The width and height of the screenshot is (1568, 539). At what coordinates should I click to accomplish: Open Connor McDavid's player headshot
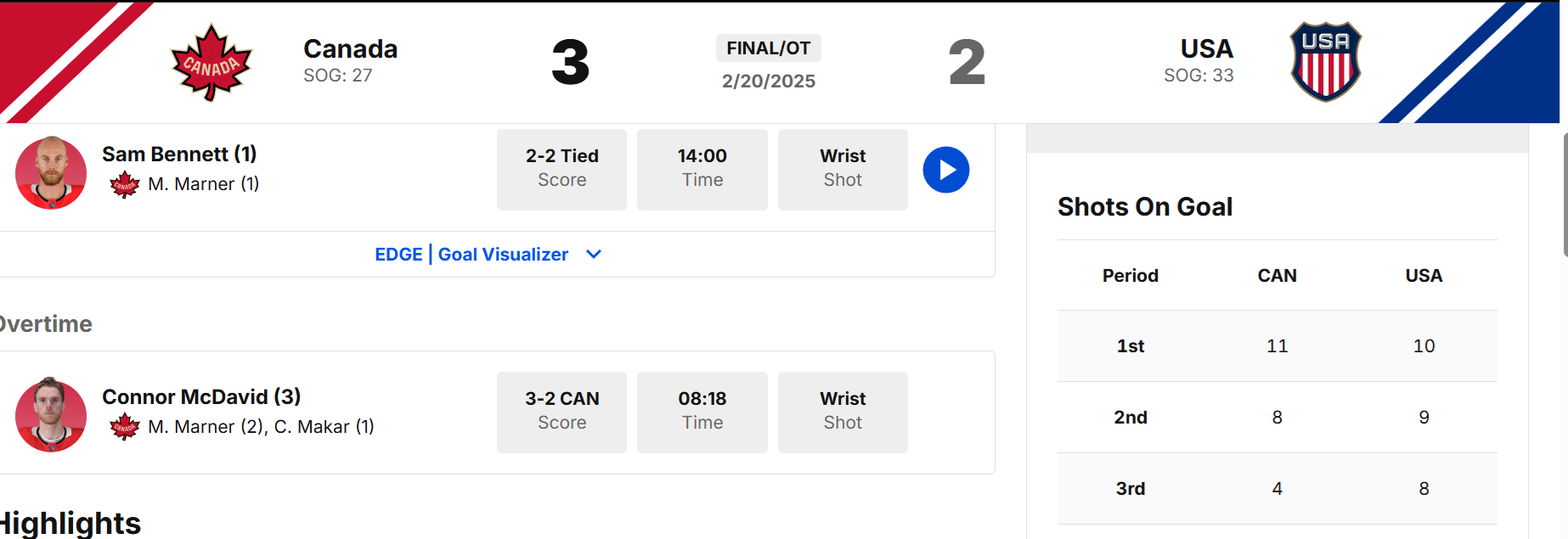(x=51, y=415)
